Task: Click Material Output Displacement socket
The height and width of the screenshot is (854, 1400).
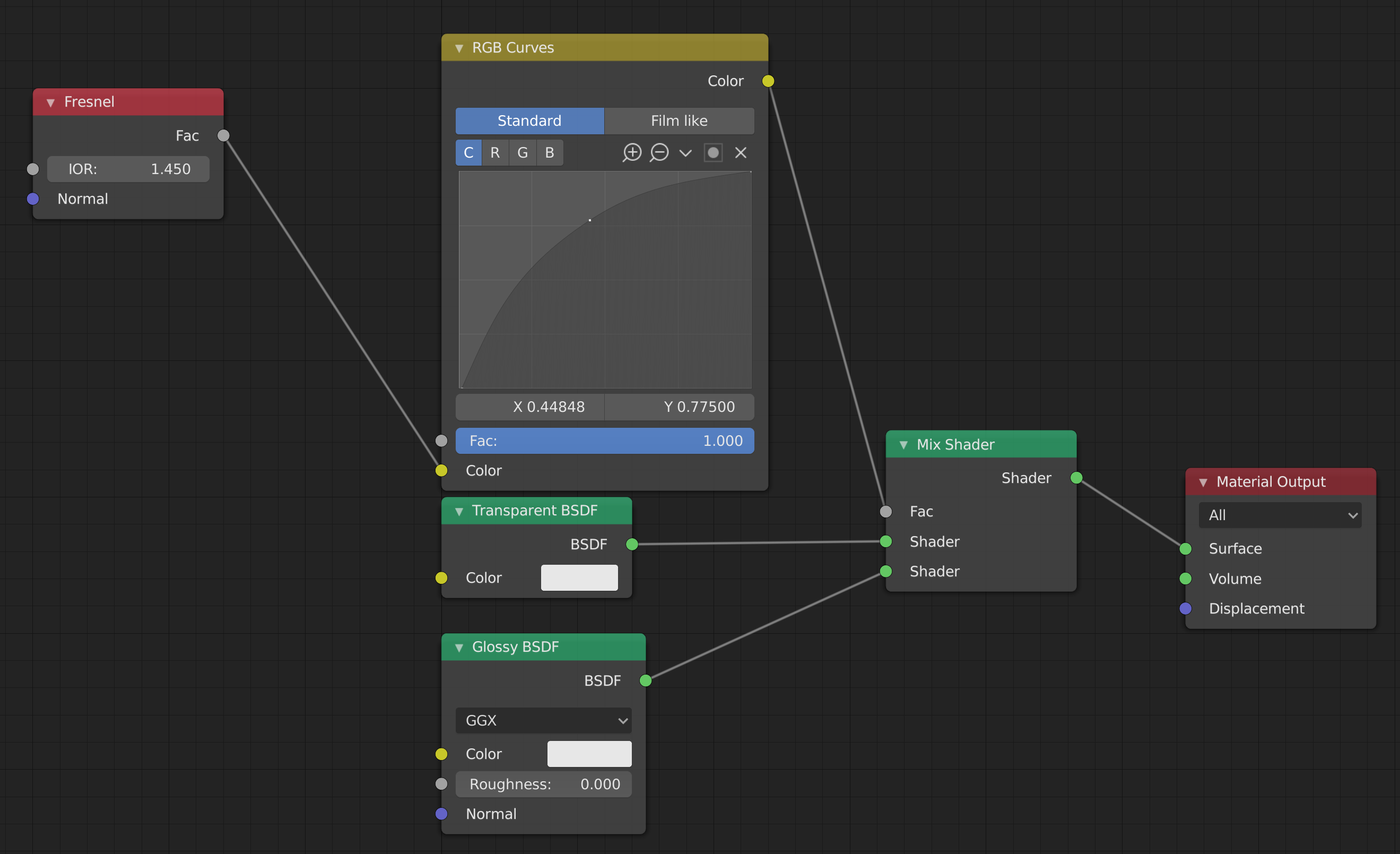Action: pyautogui.click(x=1186, y=608)
